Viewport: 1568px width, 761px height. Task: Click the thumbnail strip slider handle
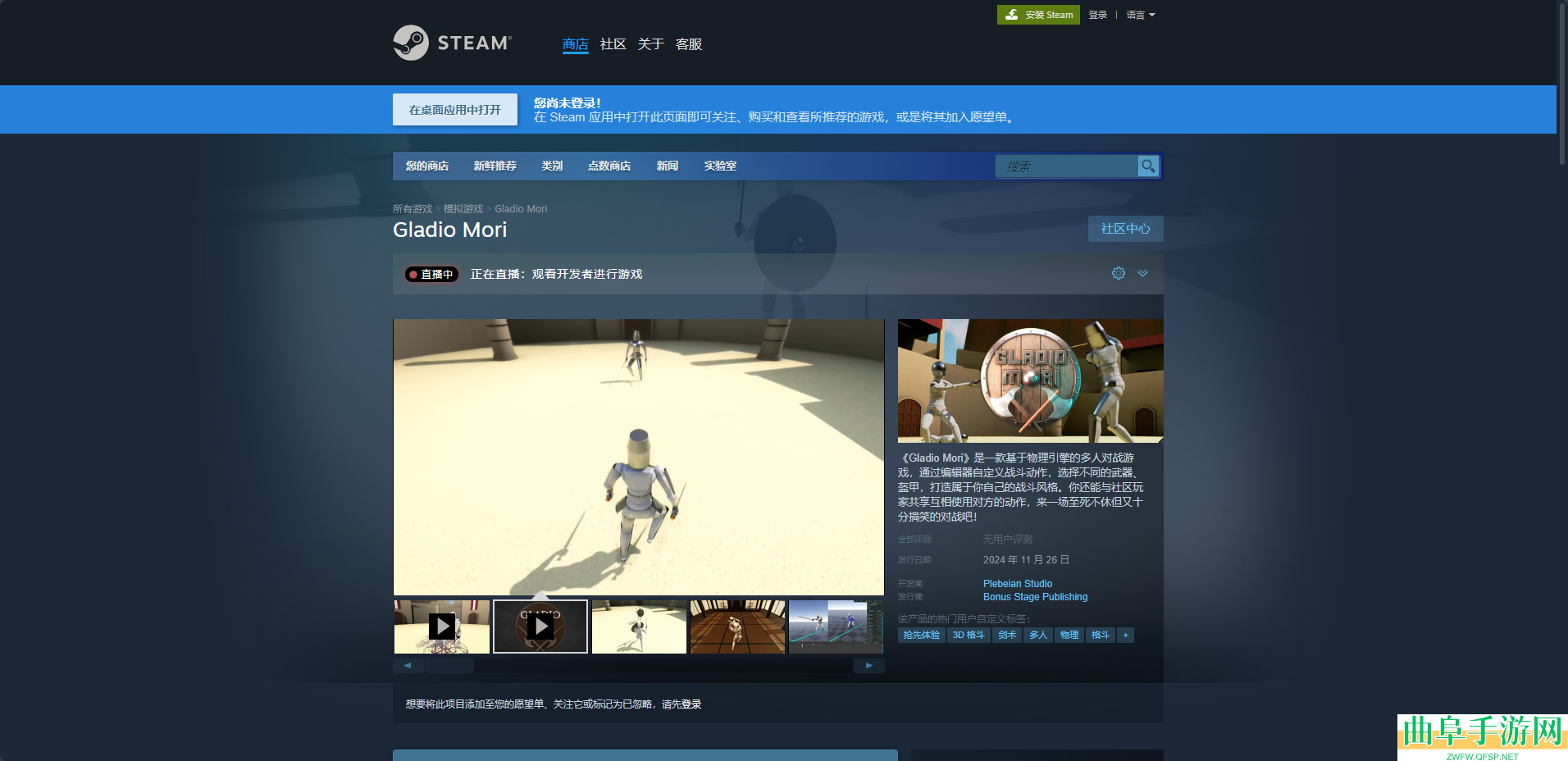[x=449, y=666]
